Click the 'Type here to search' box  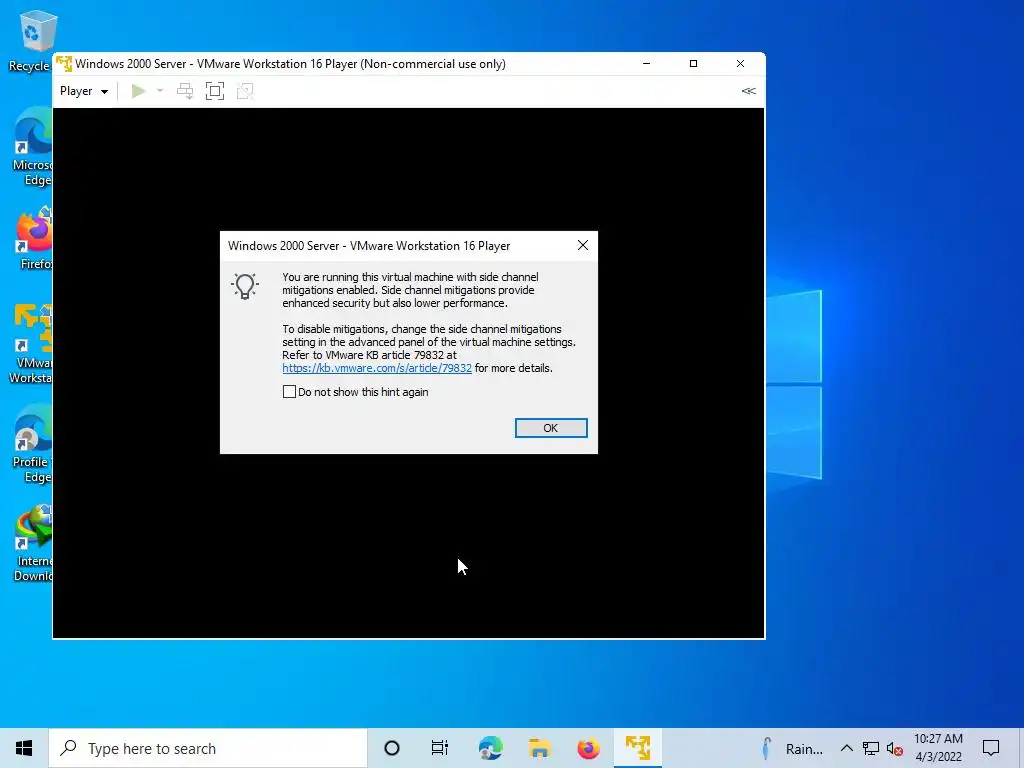pos(208,748)
